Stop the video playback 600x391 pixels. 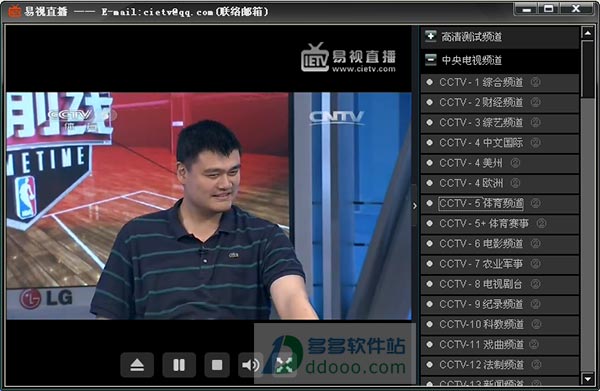tap(217, 365)
